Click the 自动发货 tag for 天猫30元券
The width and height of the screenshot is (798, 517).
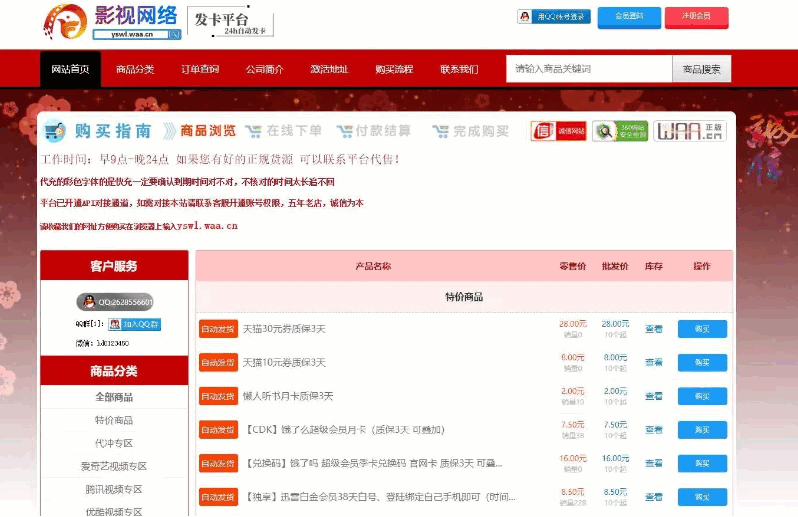pos(218,329)
